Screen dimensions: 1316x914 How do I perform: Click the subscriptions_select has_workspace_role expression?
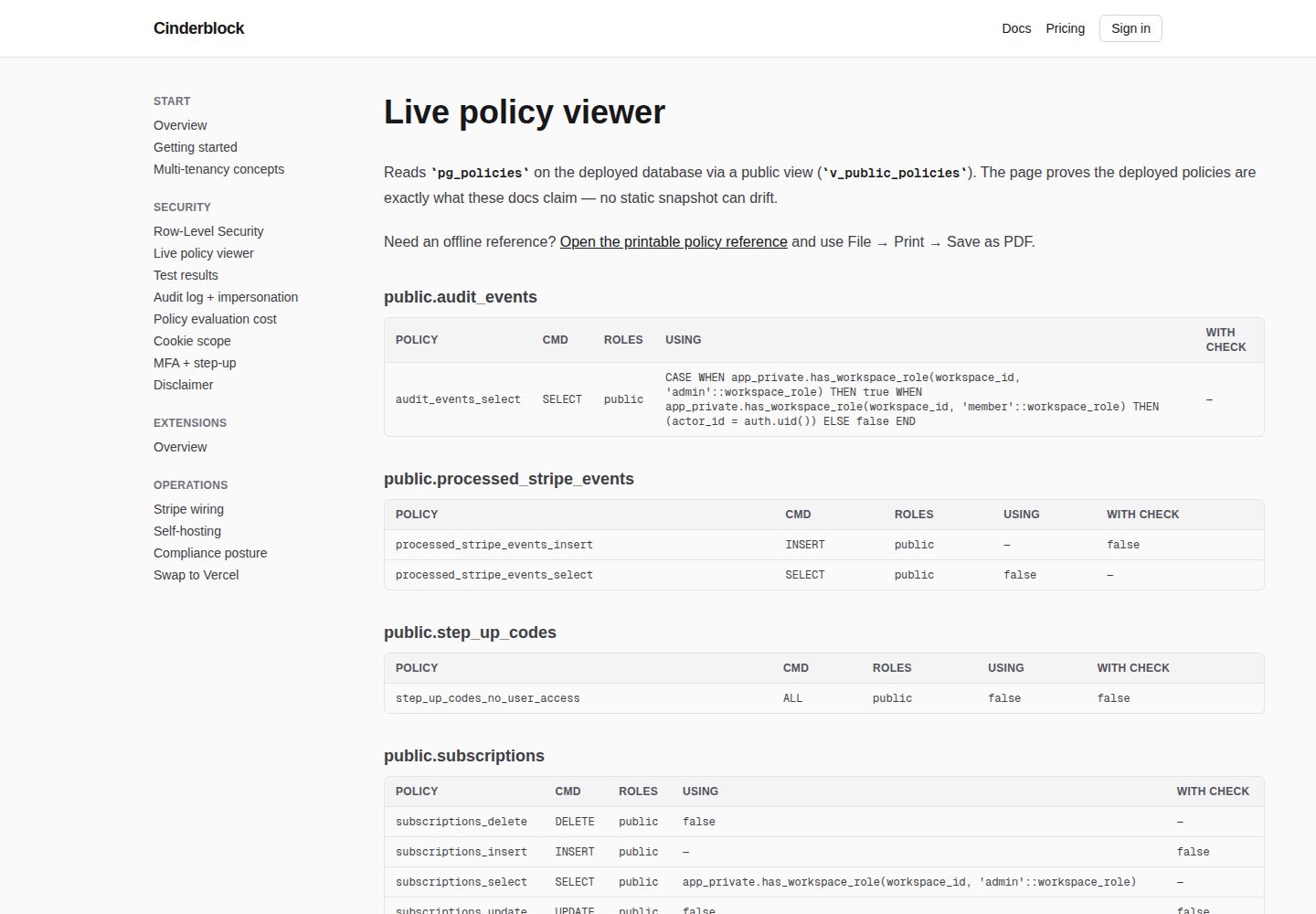(x=909, y=882)
